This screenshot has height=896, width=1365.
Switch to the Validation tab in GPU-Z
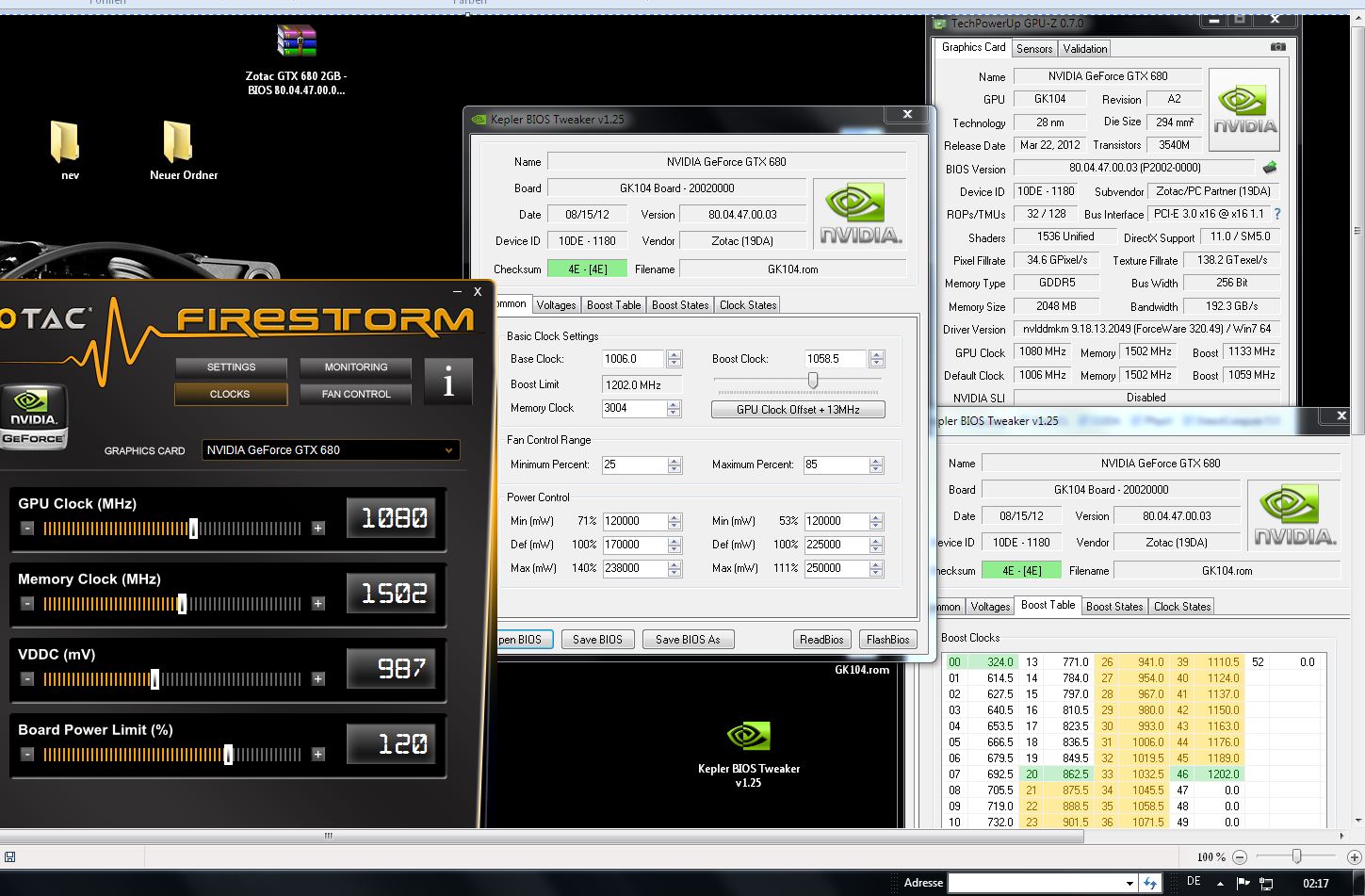click(1085, 49)
